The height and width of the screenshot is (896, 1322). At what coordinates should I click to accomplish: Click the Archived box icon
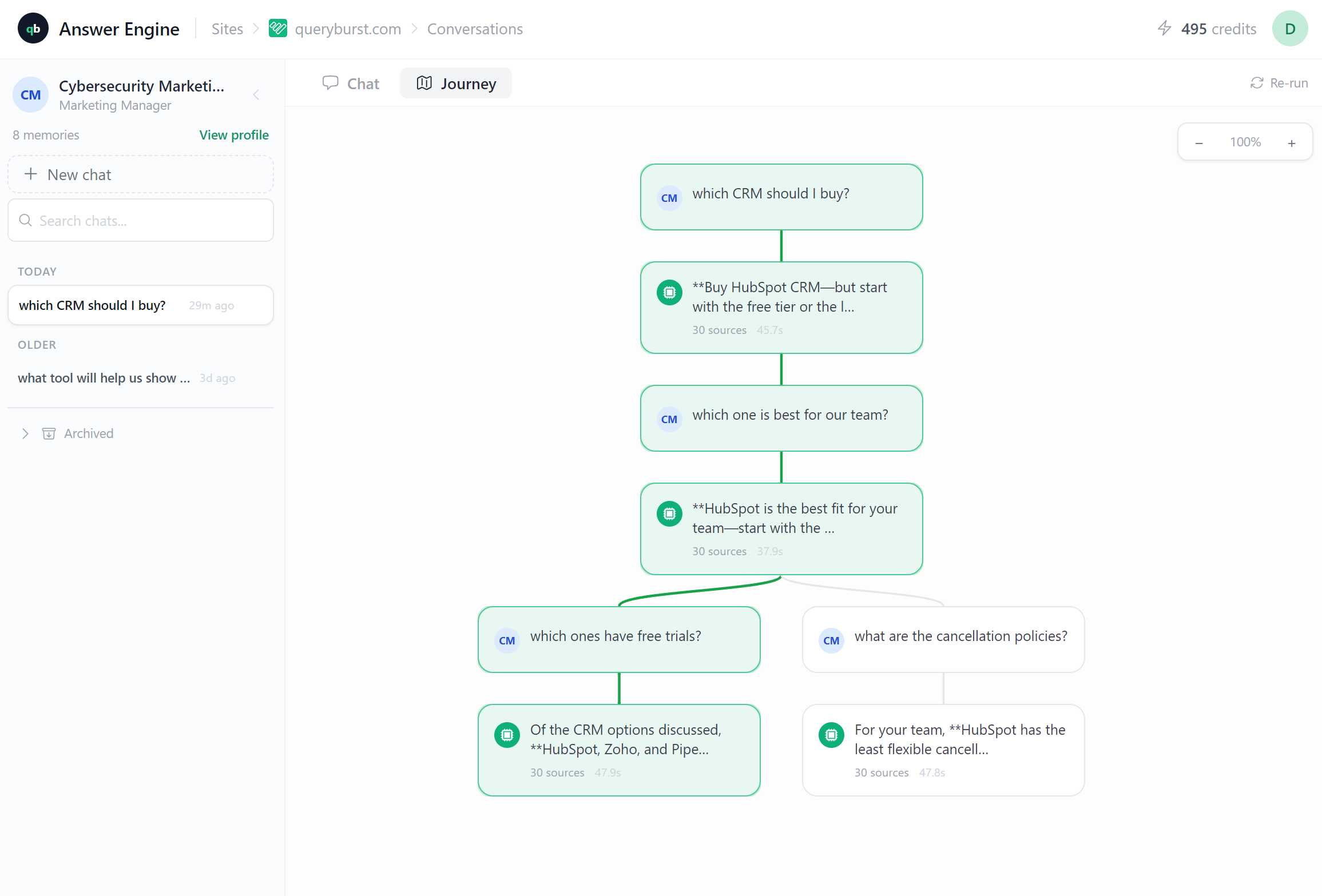(x=49, y=433)
